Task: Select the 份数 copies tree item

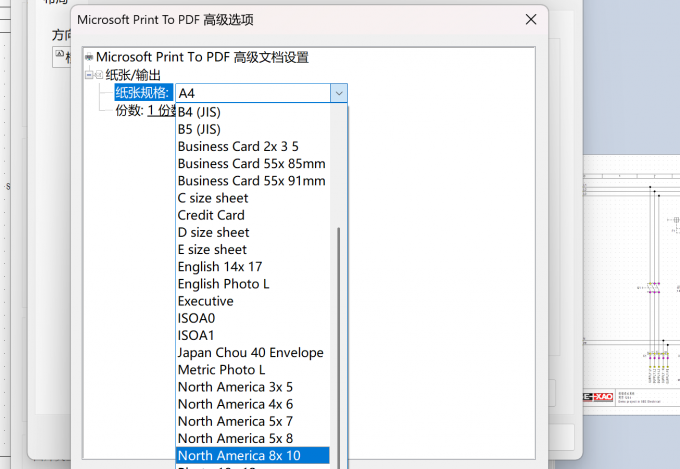Action: tap(145, 110)
